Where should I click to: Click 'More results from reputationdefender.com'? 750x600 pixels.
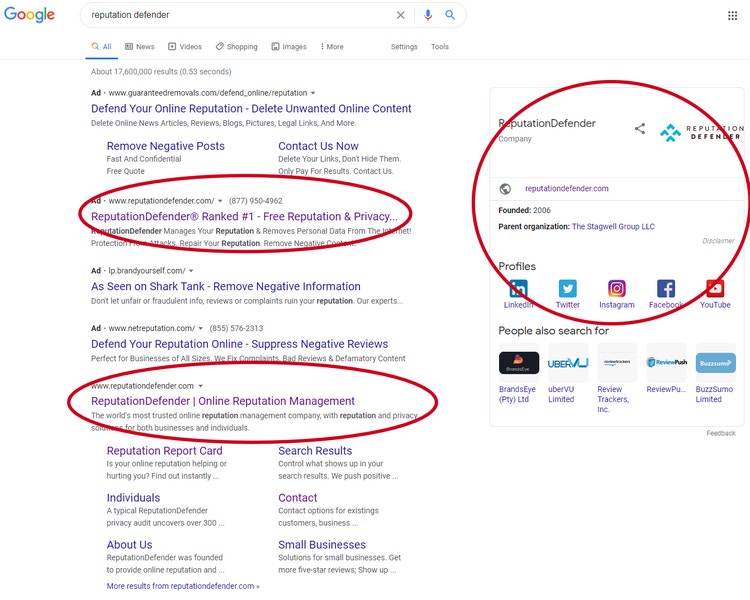point(183,586)
